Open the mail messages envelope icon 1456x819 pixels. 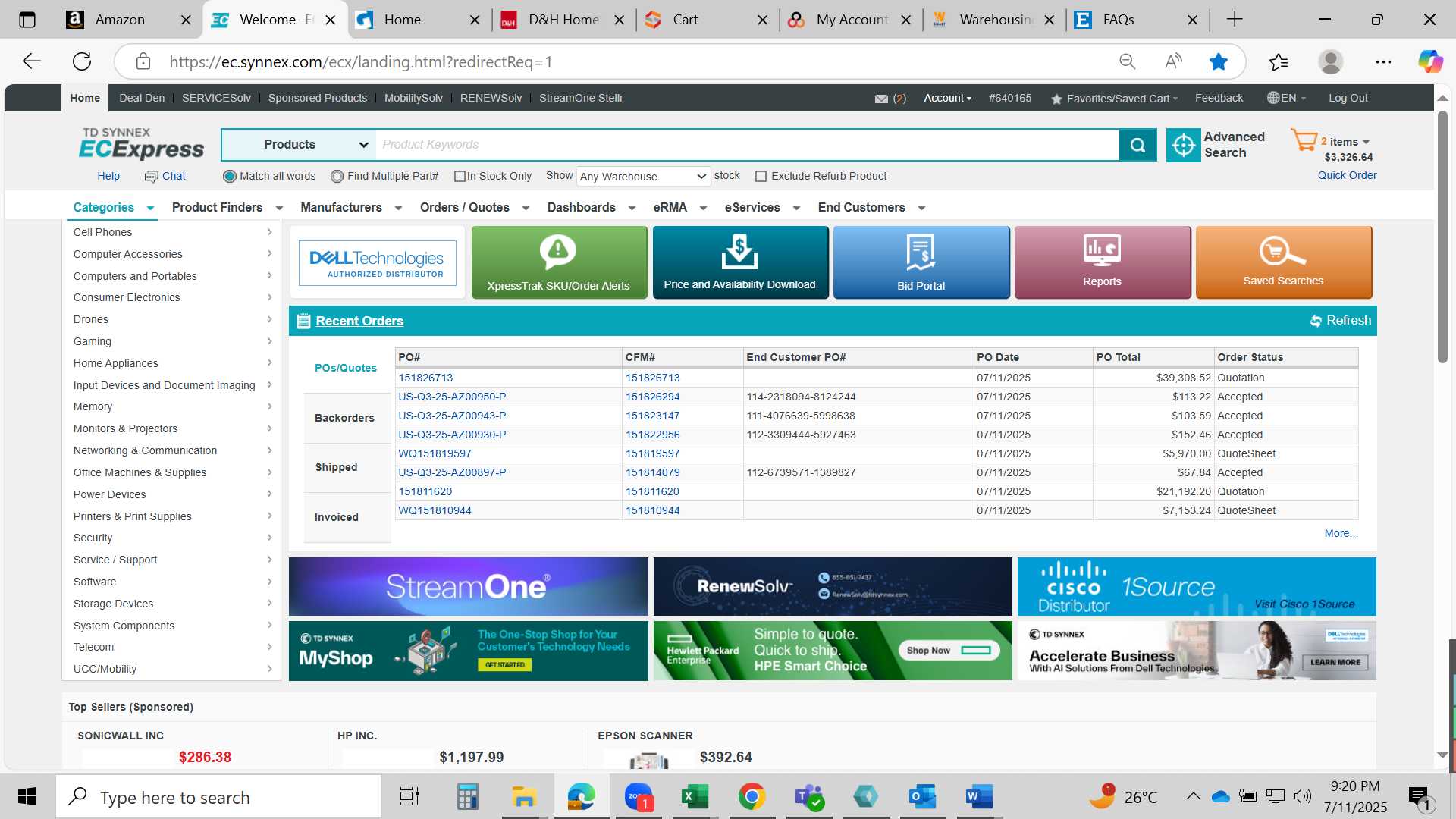pos(881,99)
